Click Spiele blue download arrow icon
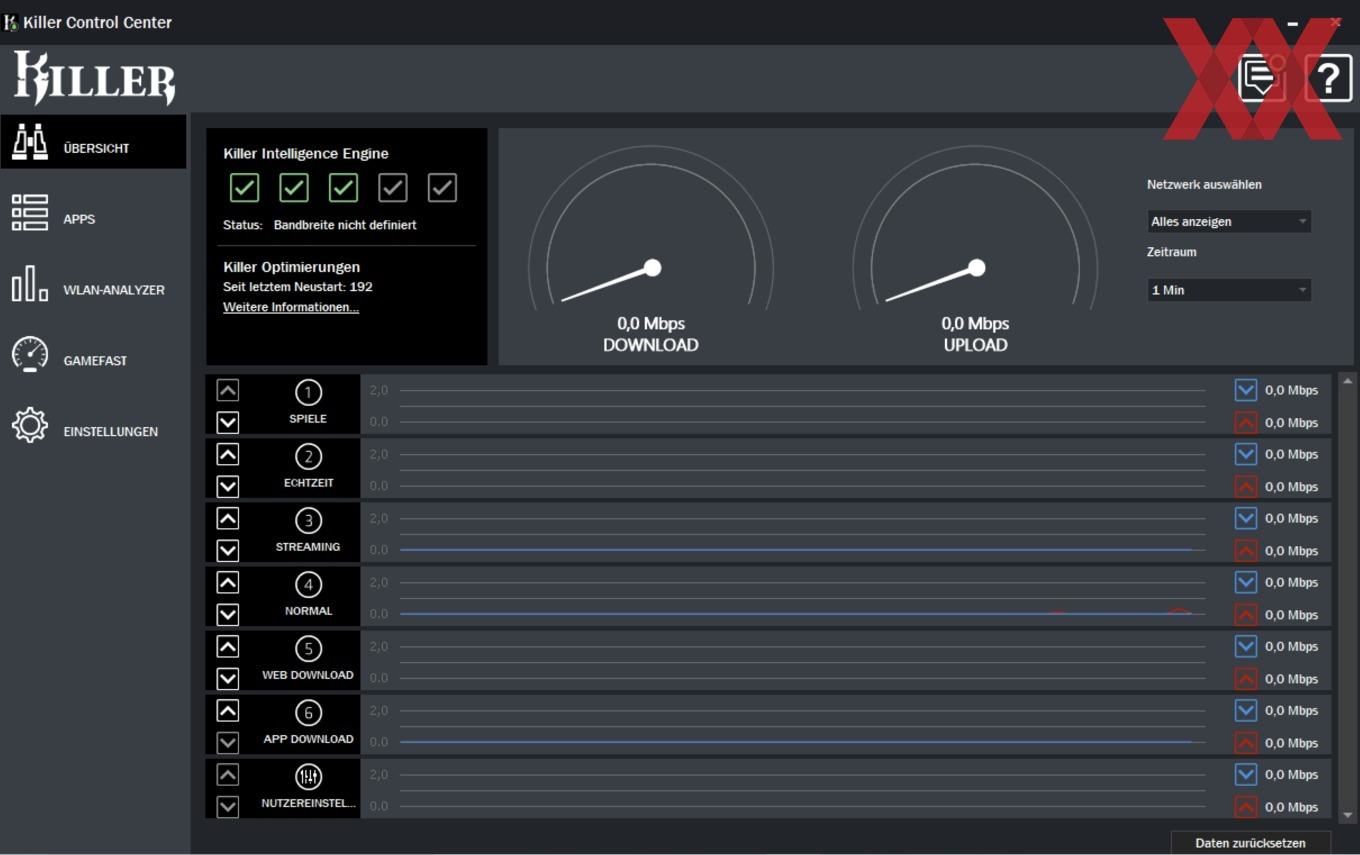This screenshot has height=855, width=1360. click(x=1246, y=390)
